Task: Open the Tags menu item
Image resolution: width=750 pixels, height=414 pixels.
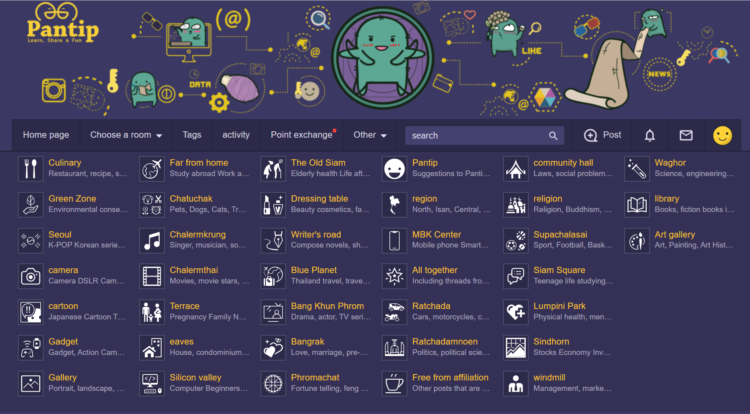Action: tap(192, 135)
